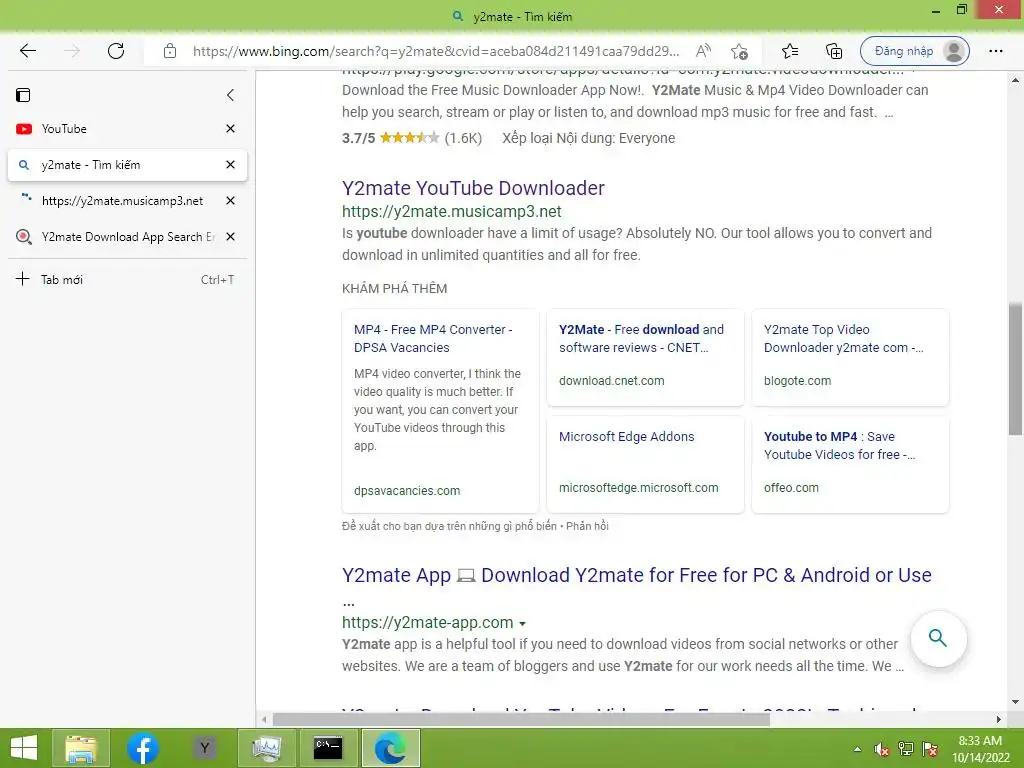Screen dimensions: 1024x768
Task: Open Y2mate YouTube Downloader result
Action: (473, 188)
